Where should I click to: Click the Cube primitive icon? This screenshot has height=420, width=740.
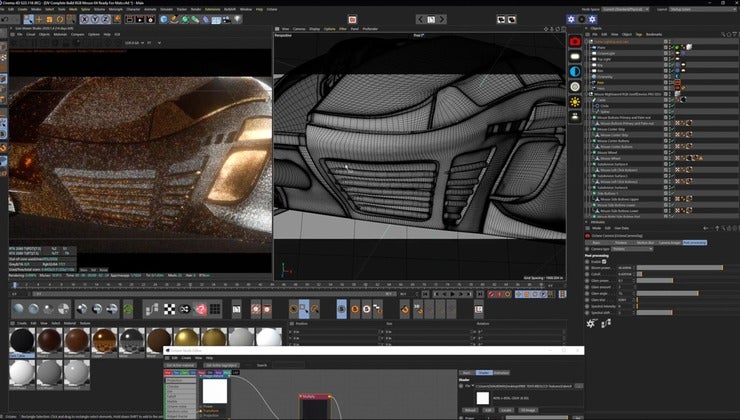[x=164, y=19]
